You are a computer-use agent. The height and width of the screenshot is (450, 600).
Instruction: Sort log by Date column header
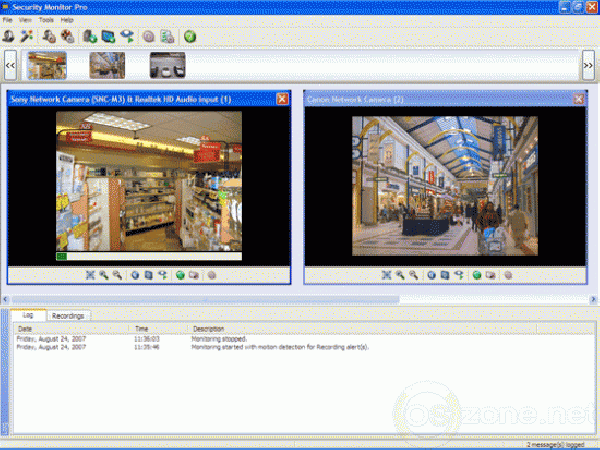72,329
